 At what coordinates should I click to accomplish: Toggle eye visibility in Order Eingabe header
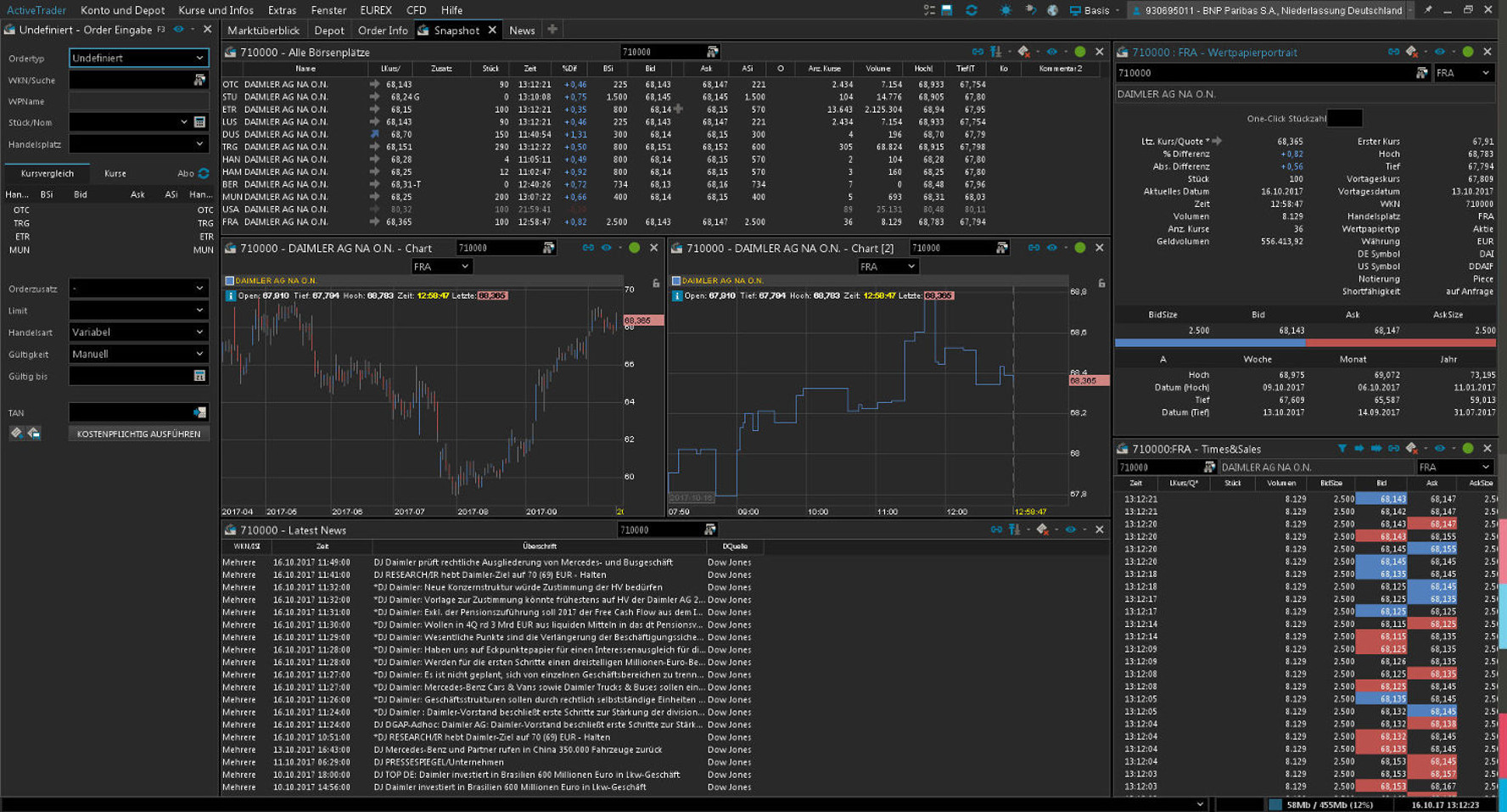coord(178,30)
